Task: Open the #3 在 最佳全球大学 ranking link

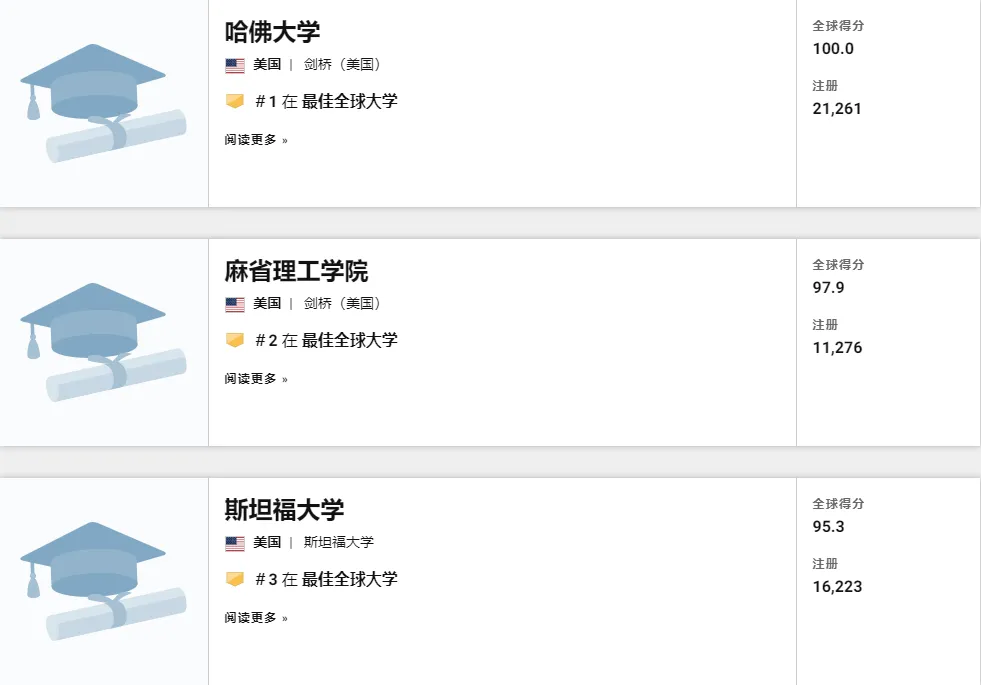Action: click(x=326, y=579)
